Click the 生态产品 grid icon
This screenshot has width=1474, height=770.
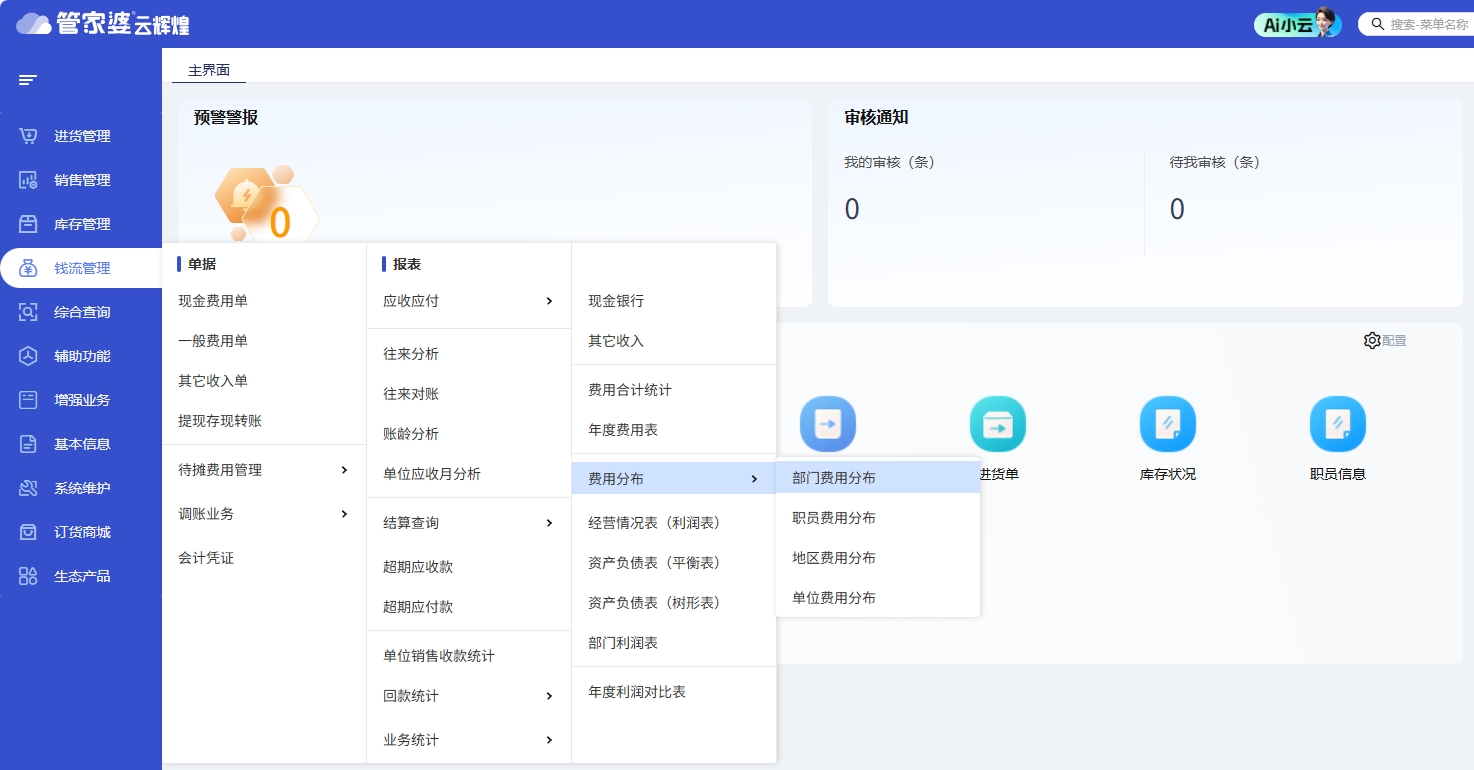[28, 576]
